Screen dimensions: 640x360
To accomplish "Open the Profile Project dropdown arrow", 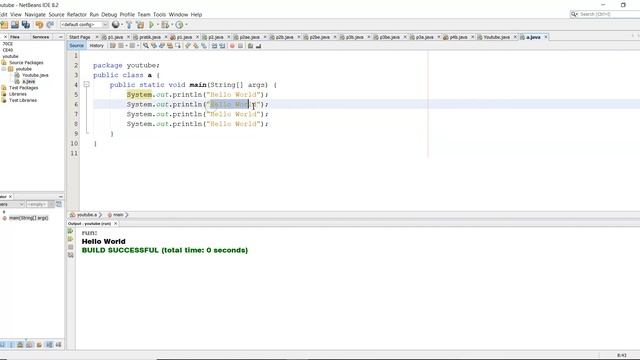I will coord(186,25).
